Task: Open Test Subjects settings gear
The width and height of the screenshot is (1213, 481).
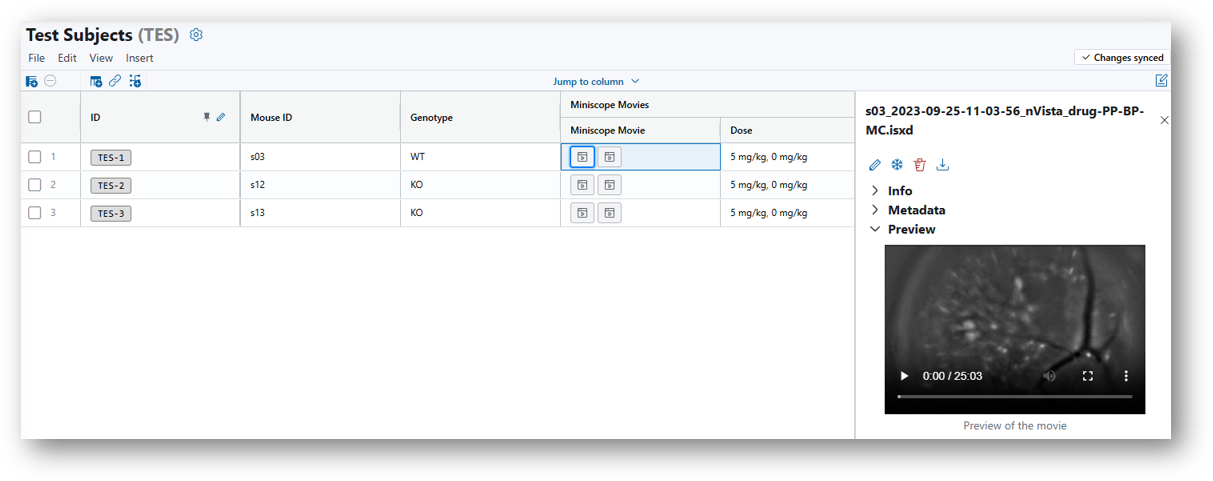Action: (196, 35)
